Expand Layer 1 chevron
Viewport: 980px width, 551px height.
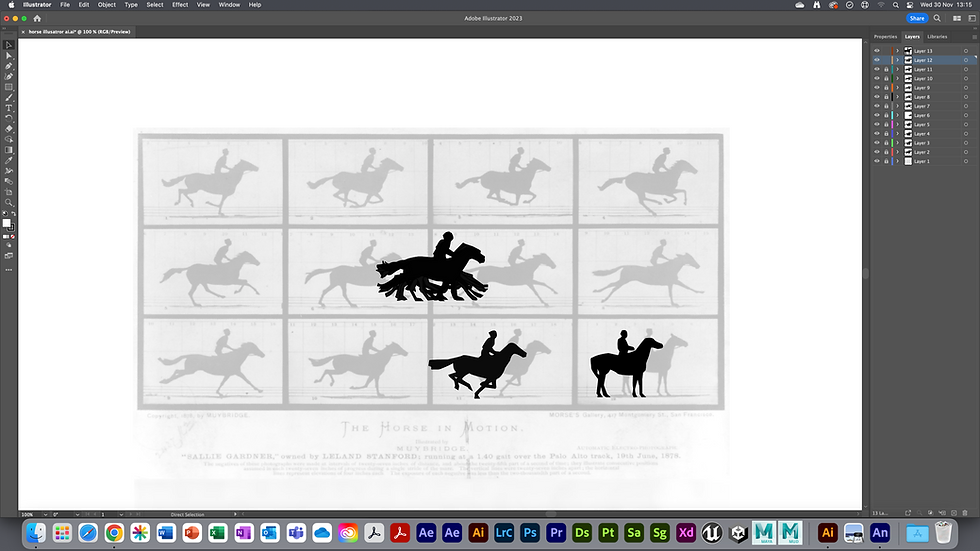point(898,161)
